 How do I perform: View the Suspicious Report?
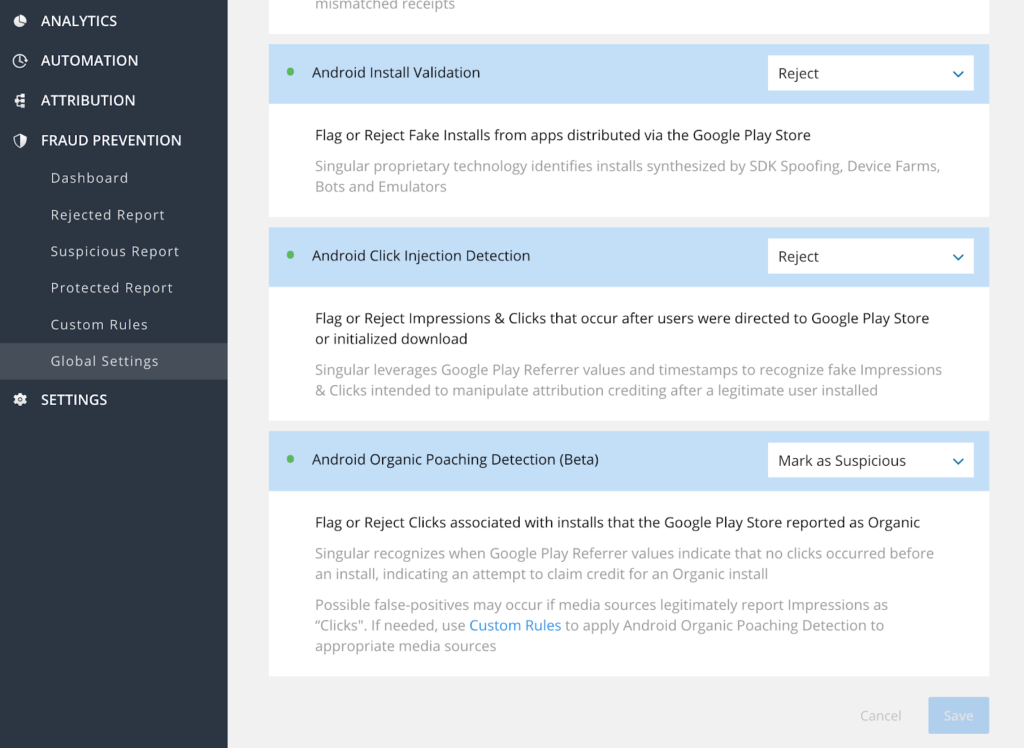tap(114, 251)
